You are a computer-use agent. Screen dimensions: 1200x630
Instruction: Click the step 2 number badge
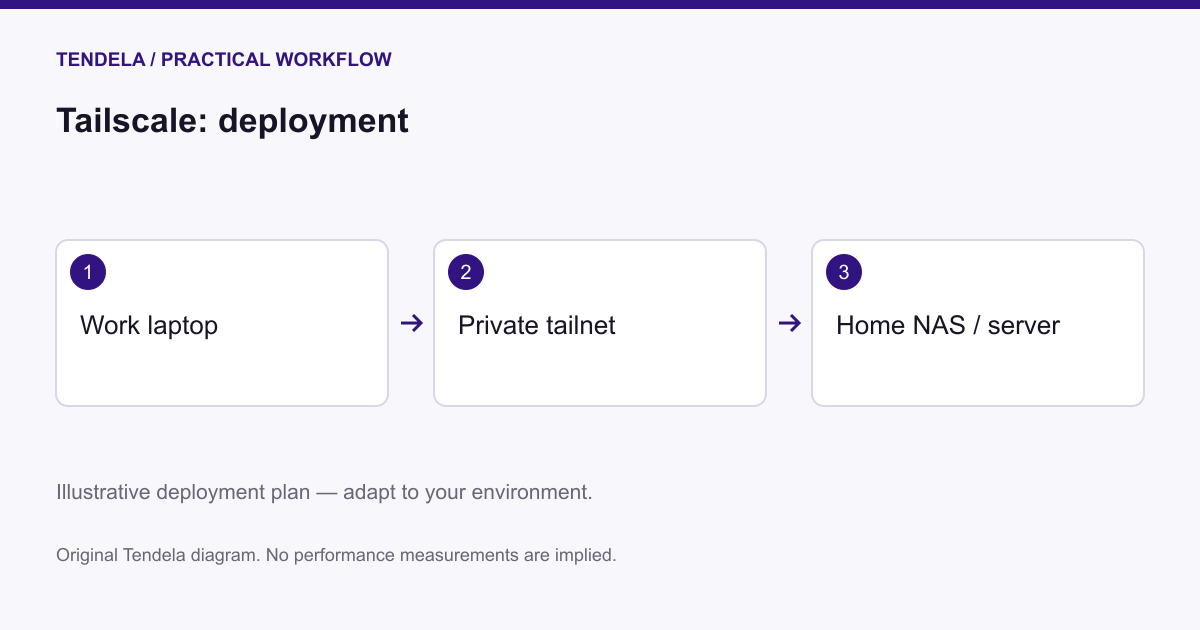pyautogui.click(x=466, y=272)
